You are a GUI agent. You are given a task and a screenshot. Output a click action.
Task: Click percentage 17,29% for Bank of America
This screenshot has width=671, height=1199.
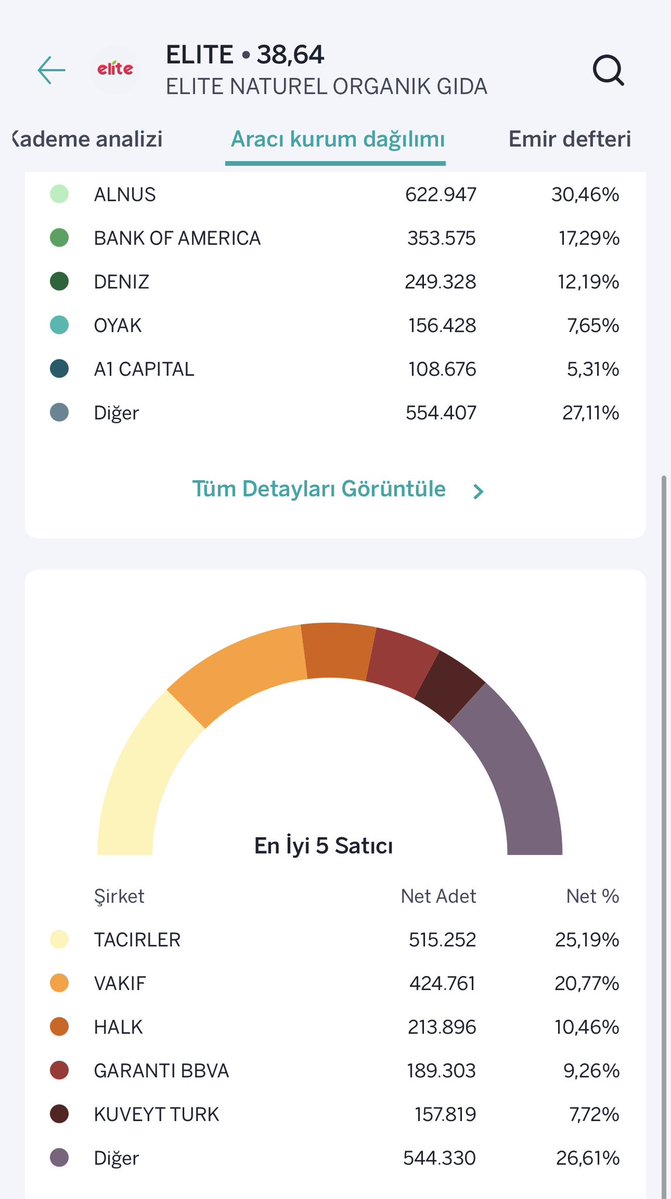coord(588,238)
